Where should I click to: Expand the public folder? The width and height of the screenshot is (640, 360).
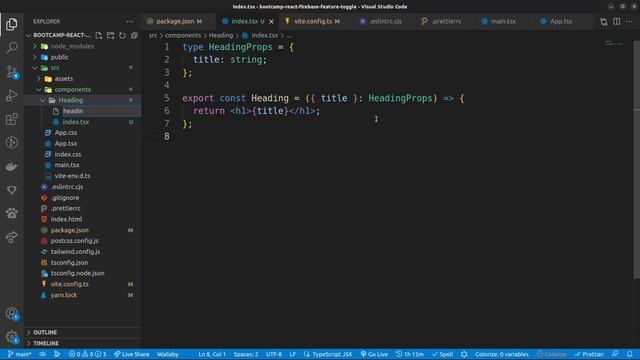point(35,57)
